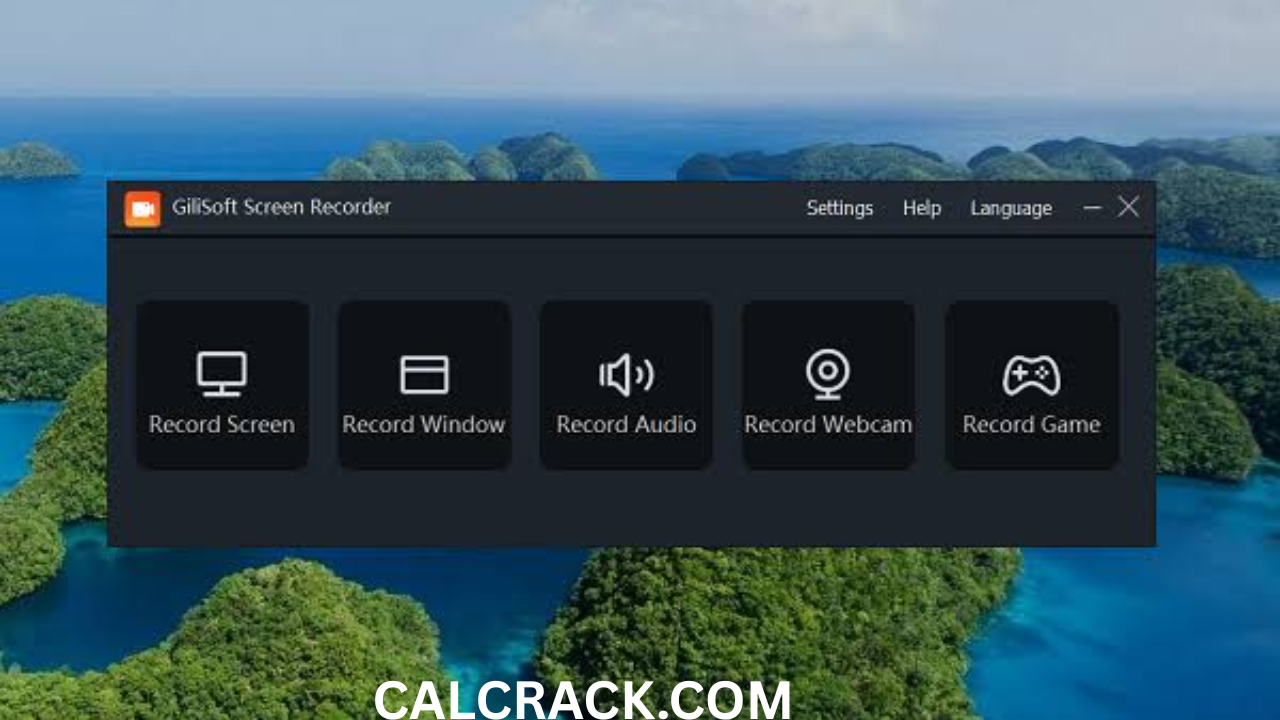Choose the Record Audio speaker icon
The height and width of the screenshot is (720, 1280).
click(x=626, y=375)
